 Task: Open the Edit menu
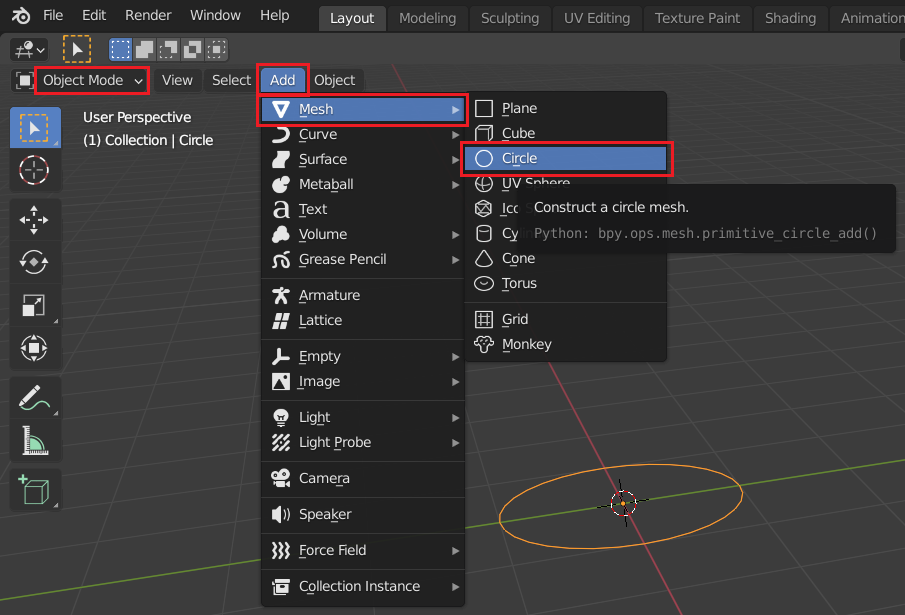point(94,15)
